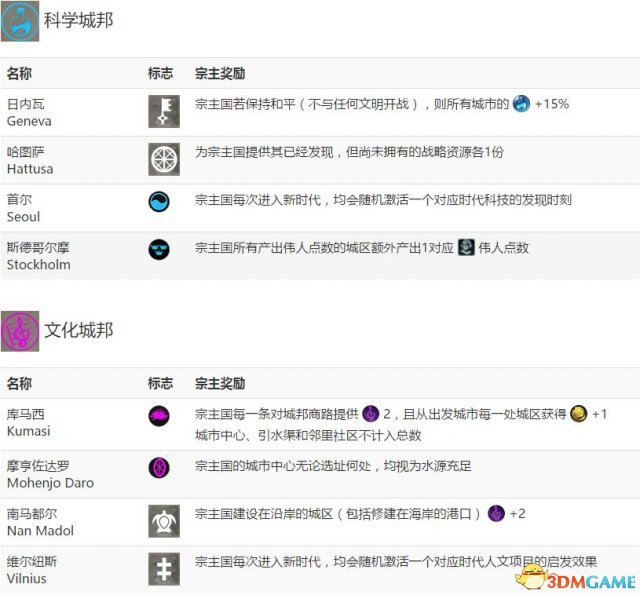640x595 pixels.
Task: Click the science city-state flask icon
Action: (x=20, y=21)
